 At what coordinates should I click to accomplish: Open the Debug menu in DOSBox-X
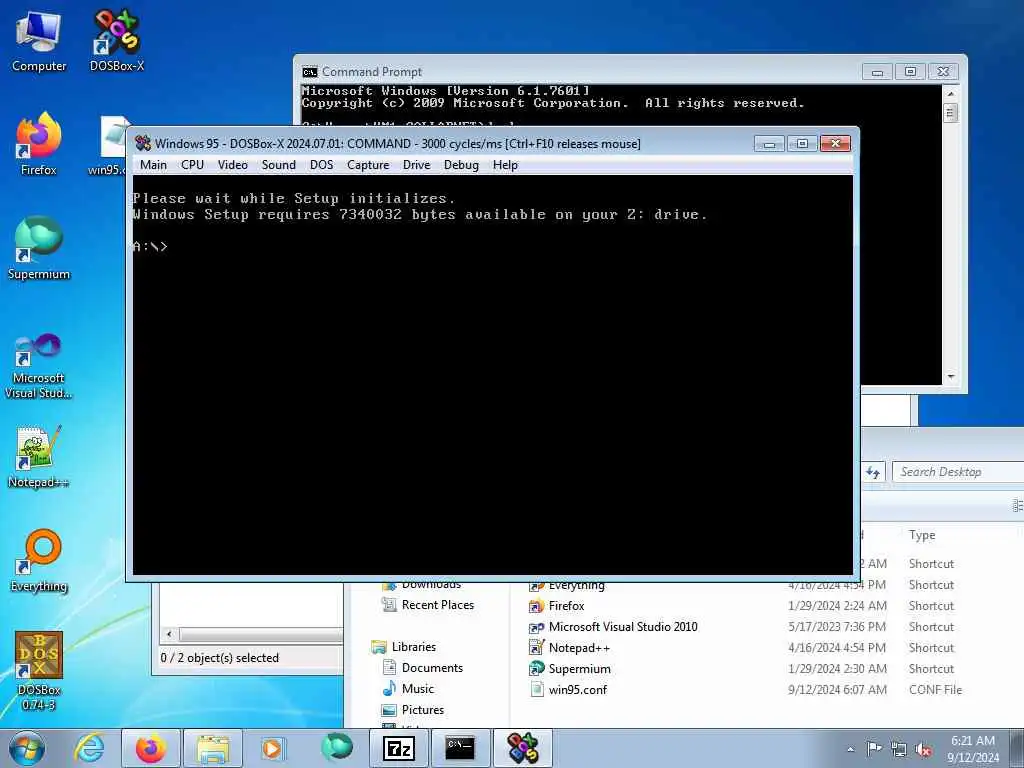[461, 165]
